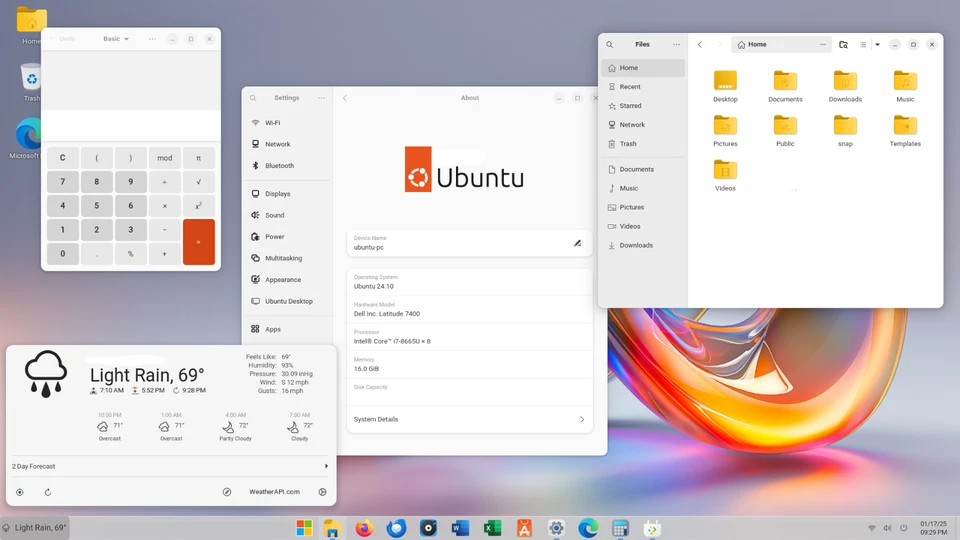The image size is (960, 540).
Task: Open the Home path bar options menu
Action: pos(823,45)
